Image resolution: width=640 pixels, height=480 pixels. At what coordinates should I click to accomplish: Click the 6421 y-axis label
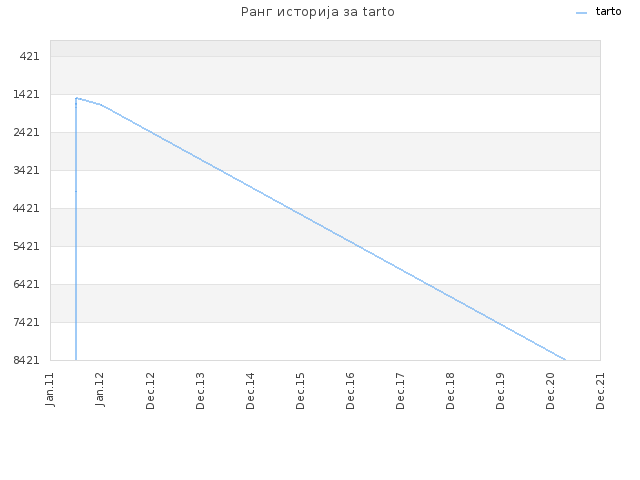pyautogui.click(x=27, y=284)
